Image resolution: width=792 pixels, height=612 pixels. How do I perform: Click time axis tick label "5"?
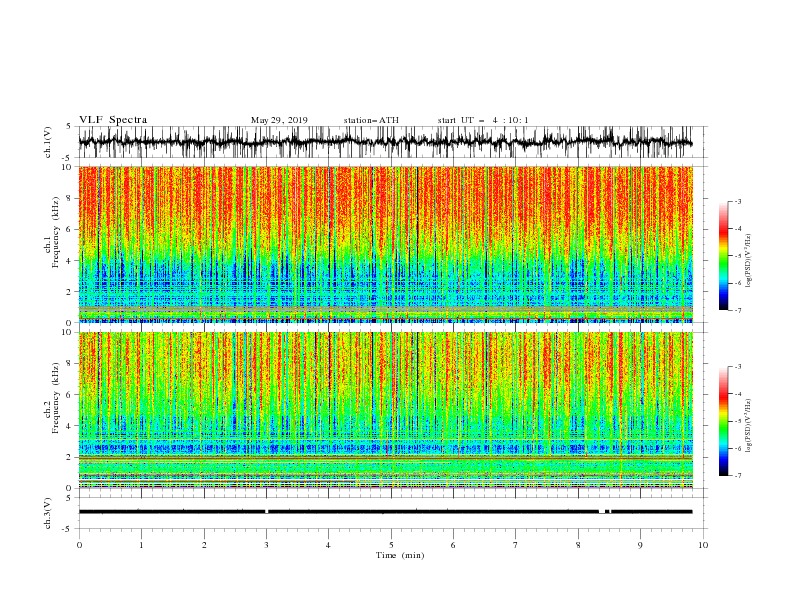(x=391, y=545)
